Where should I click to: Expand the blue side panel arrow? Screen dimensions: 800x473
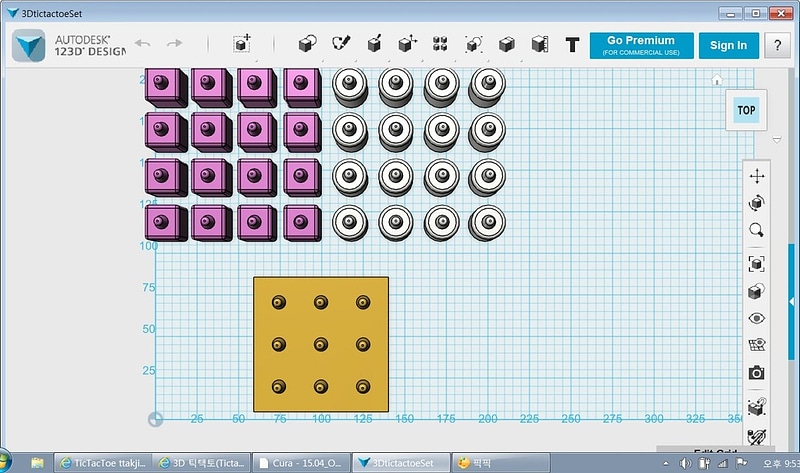click(x=791, y=302)
